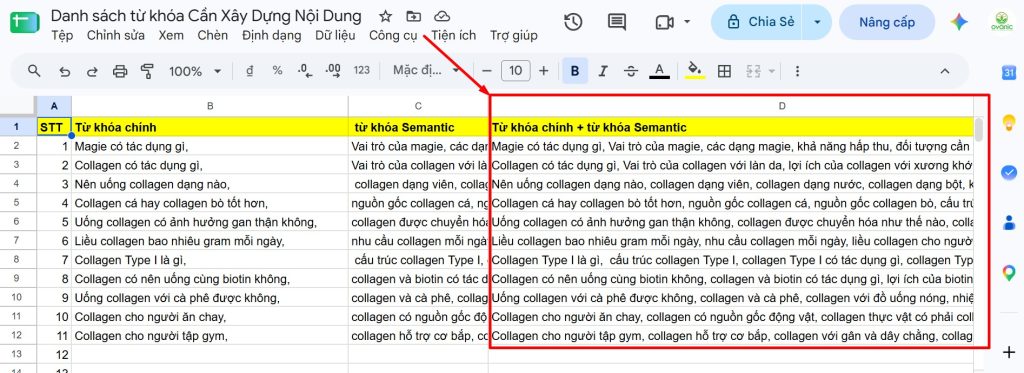Toggle bold formatting
This screenshot has width=1024, height=373.
[575, 71]
